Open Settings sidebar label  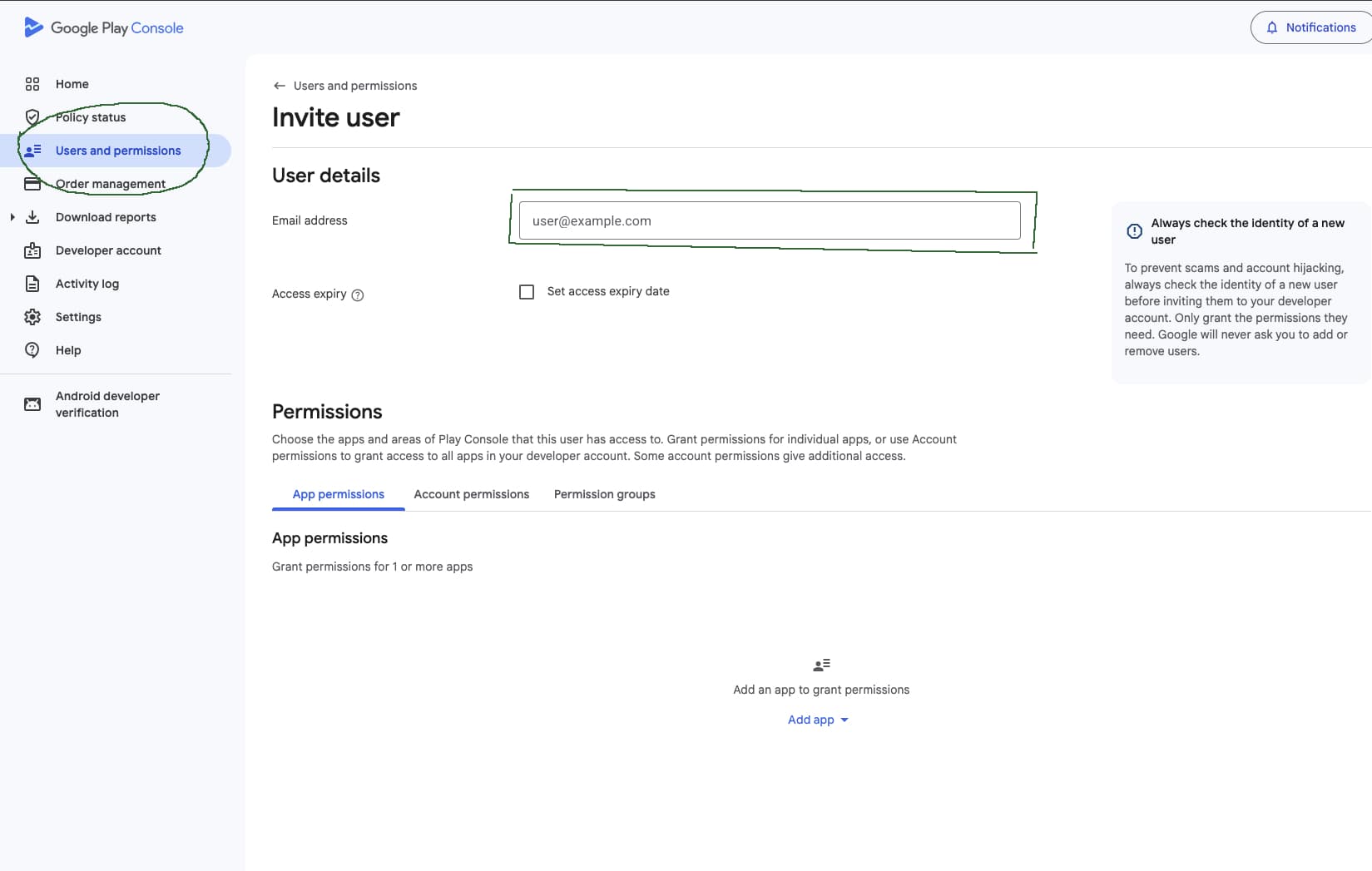pyautogui.click(x=78, y=317)
